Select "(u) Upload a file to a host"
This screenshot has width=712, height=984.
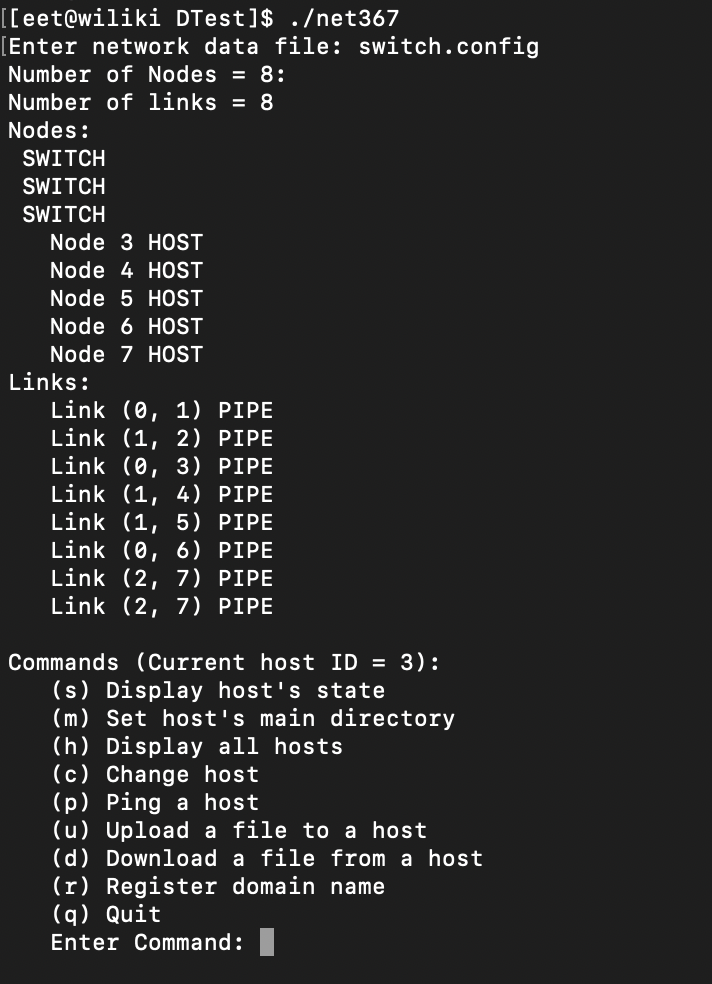coord(238,830)
